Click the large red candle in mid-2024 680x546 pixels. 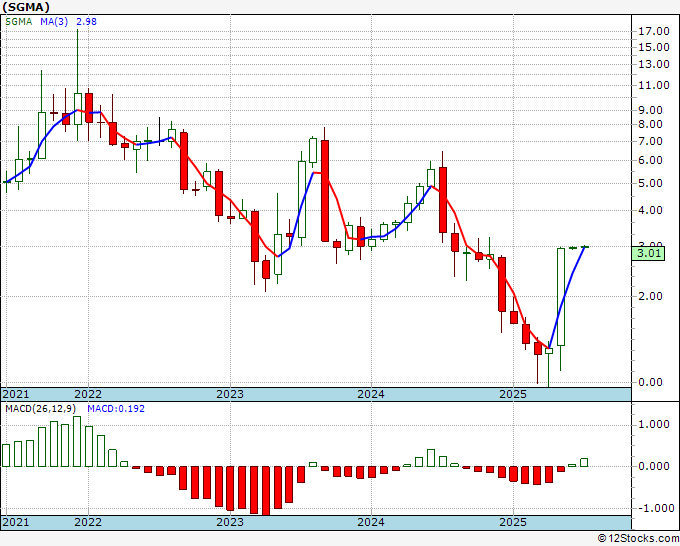[443, 200]
